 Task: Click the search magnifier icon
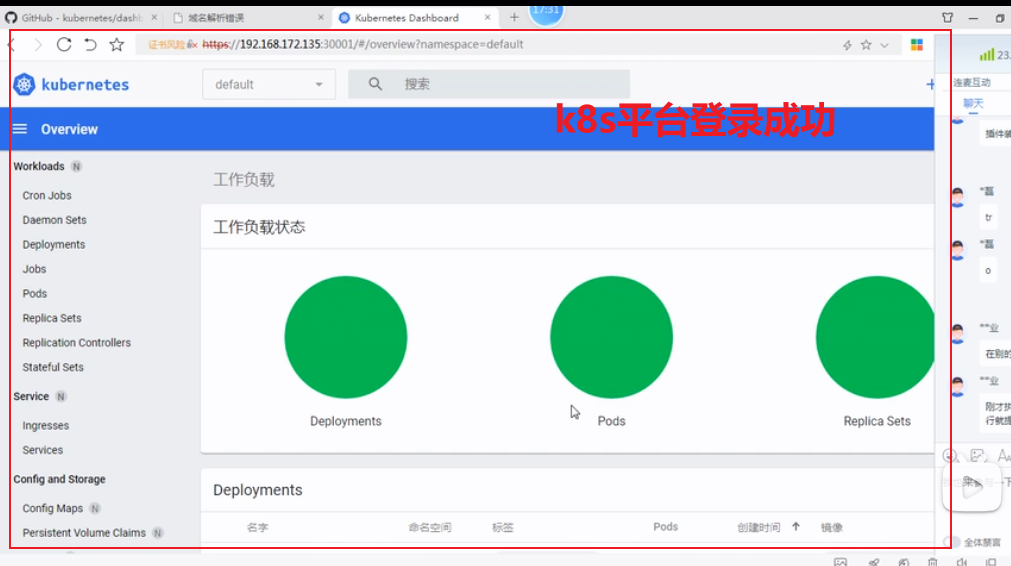(375, 84)
